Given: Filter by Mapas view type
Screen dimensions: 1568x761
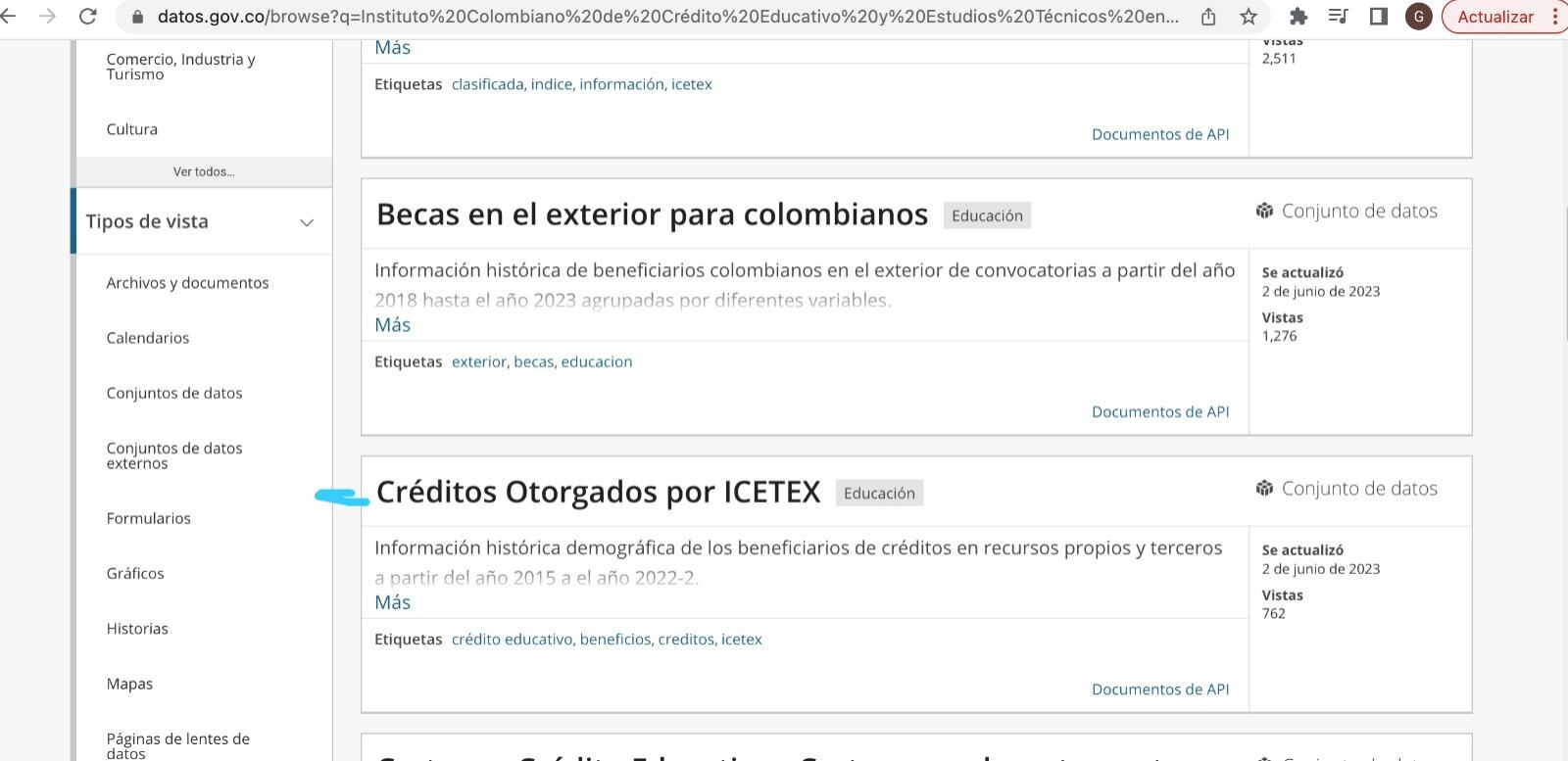Looking at the screenshot, I should pyautogui.click(x=129, y=684).
